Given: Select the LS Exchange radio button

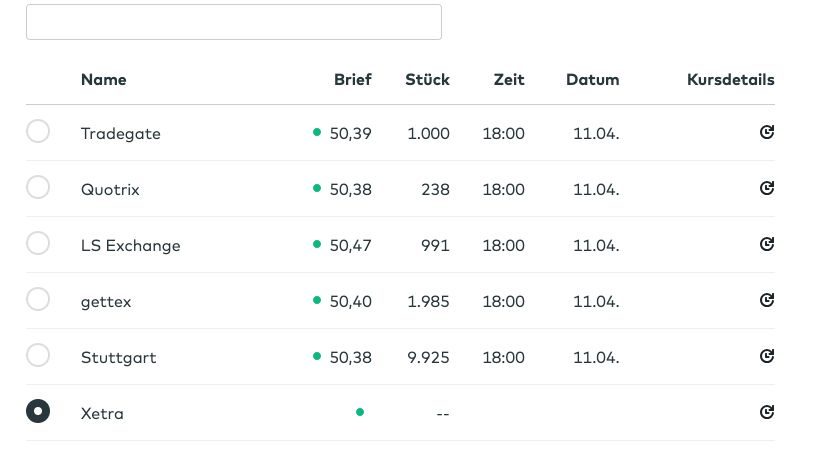Looking at the screenshot, I should point(38,243).
